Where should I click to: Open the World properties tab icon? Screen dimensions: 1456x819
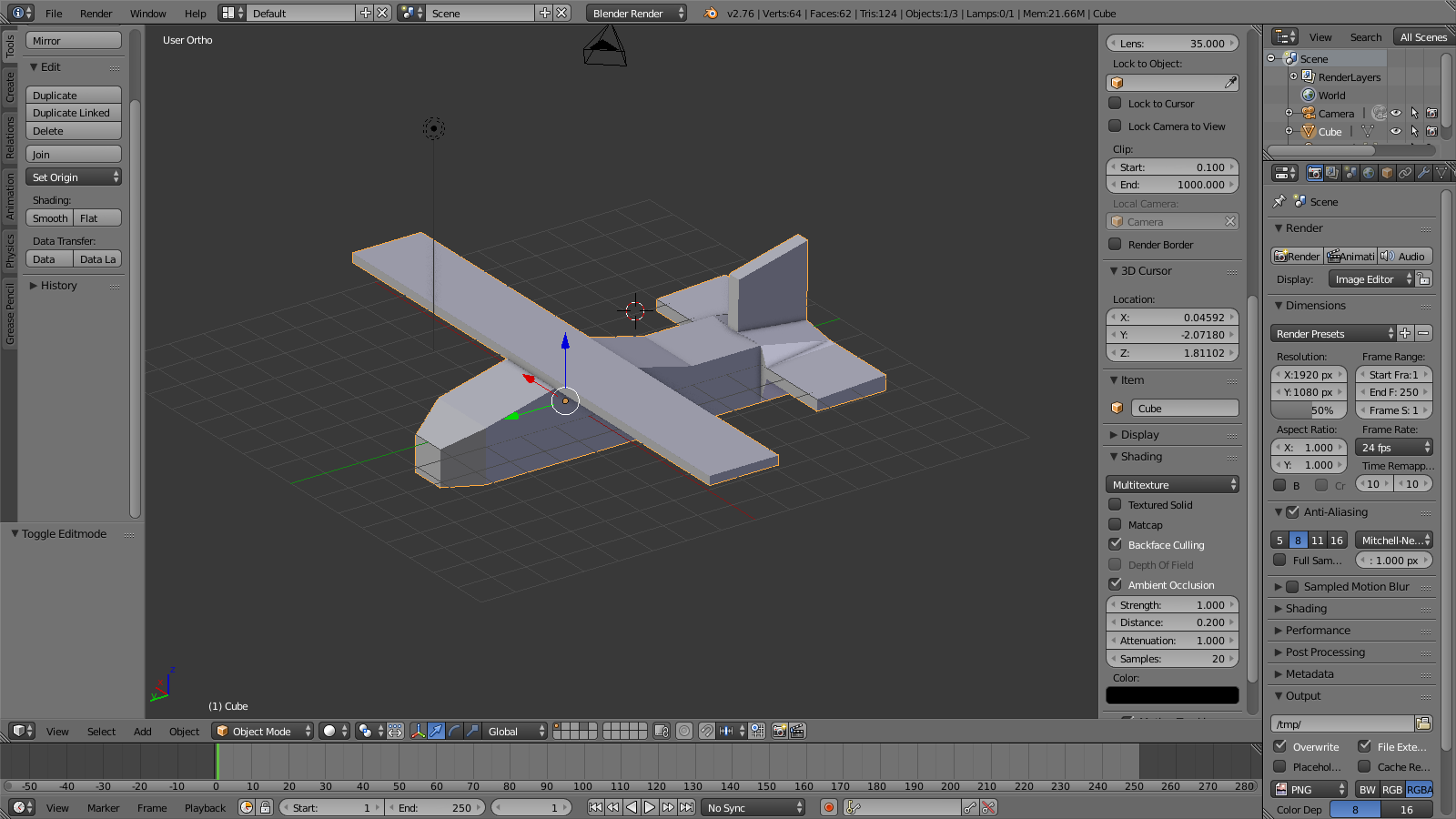[1369, 173]
